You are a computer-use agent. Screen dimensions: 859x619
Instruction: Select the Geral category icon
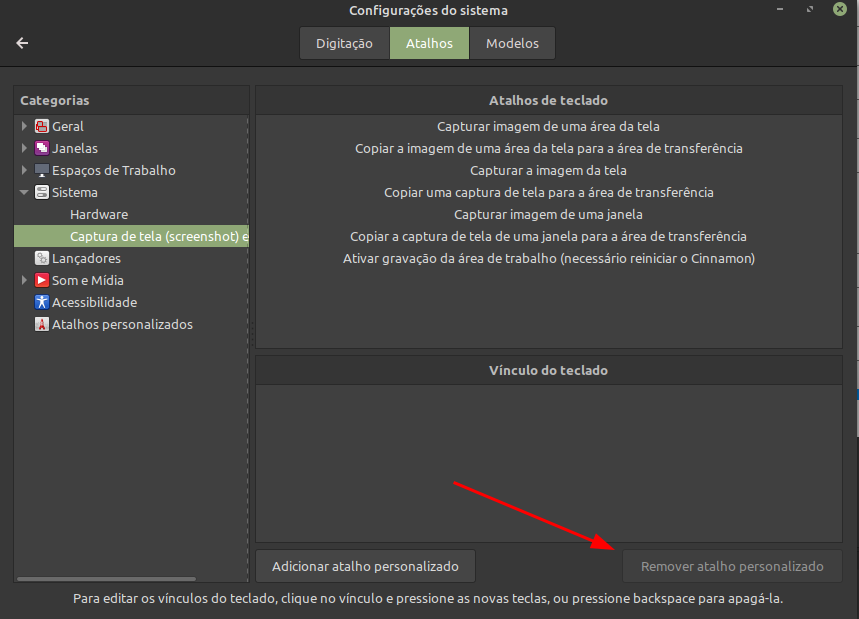[x=42, y=126]
